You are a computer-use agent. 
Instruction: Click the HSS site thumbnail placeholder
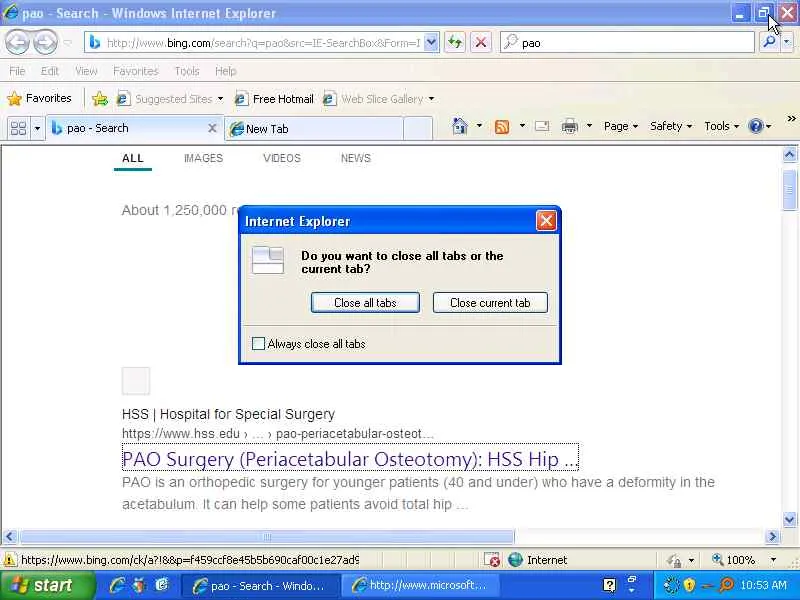point(136,381)
